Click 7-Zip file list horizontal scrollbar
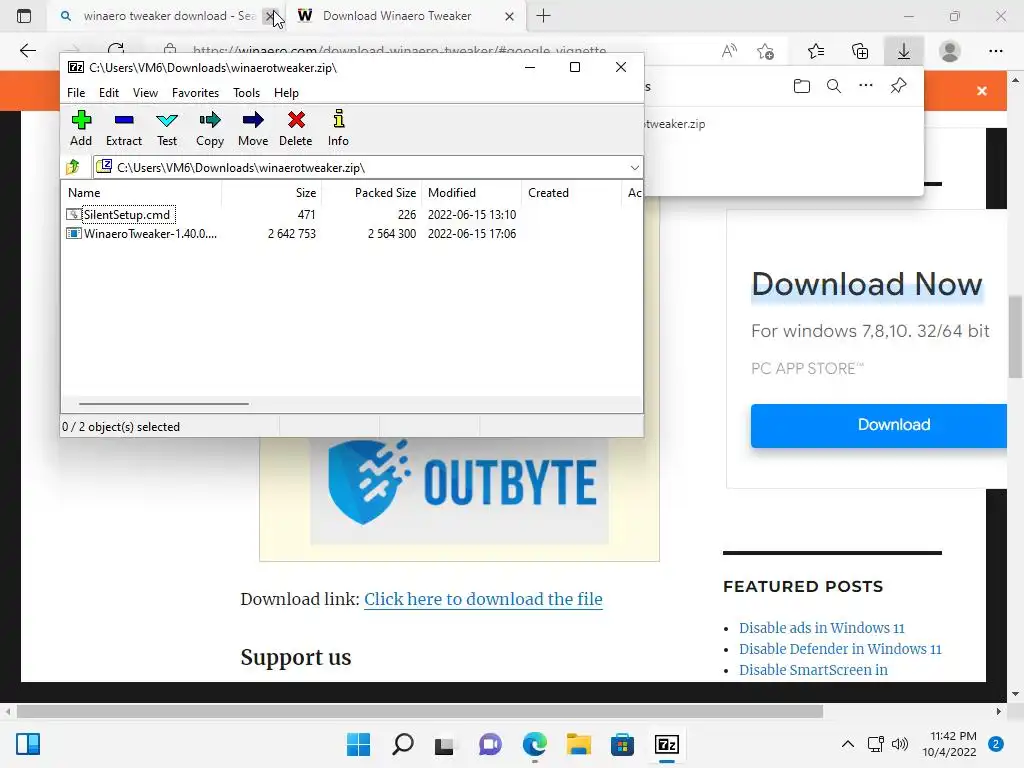Viewport: 1024px width, 768px height. pos(164,404)
